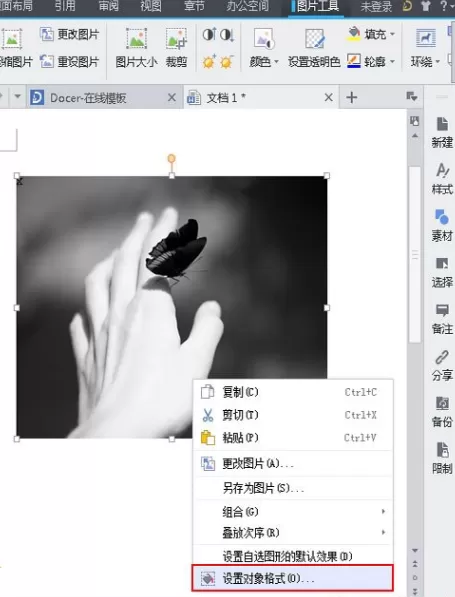
Task: Switch to 引用 ribbon tab
Action: (65, 6)
